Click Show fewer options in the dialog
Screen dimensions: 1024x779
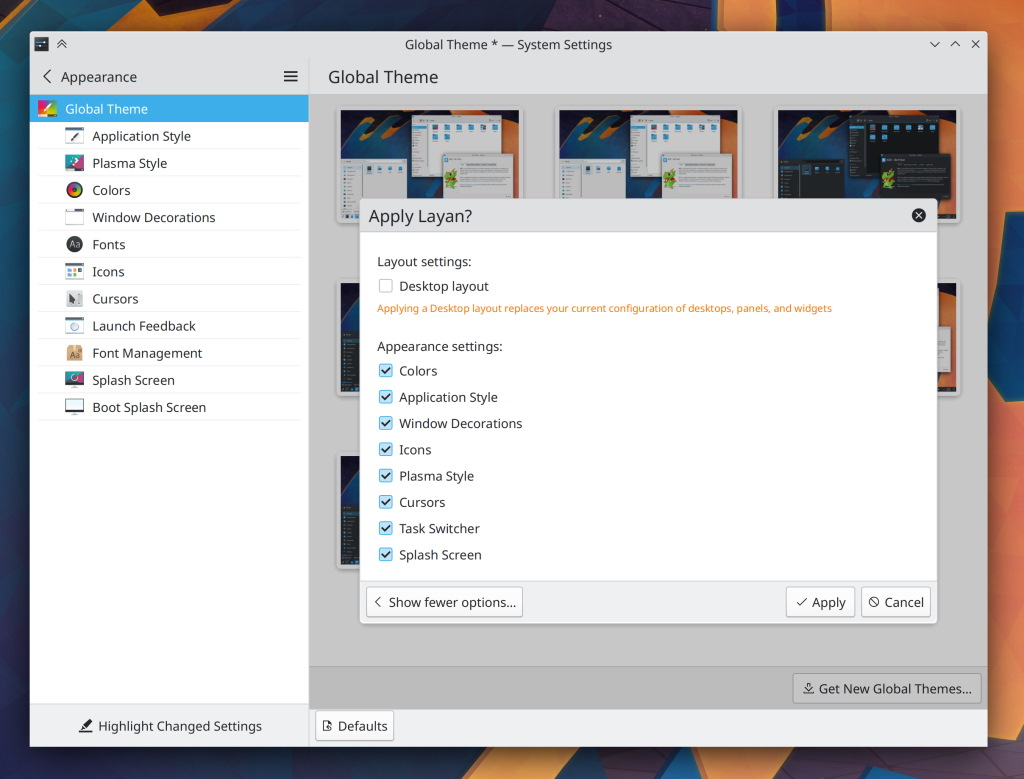(444, 601)
